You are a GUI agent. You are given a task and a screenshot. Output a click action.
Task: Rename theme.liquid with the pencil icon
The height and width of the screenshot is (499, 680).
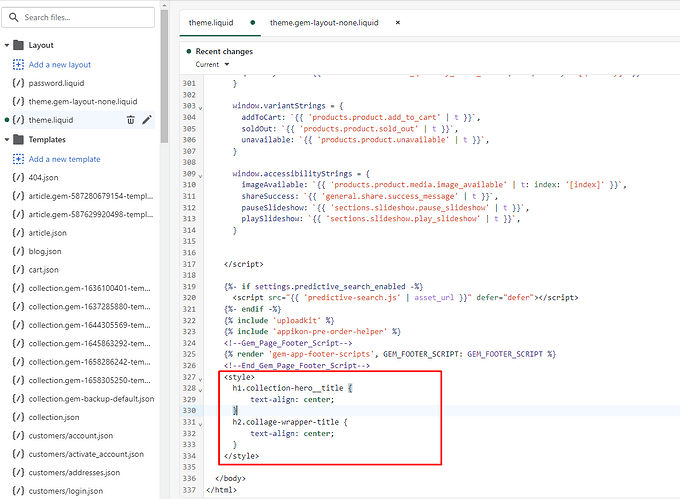coord(147,120)
